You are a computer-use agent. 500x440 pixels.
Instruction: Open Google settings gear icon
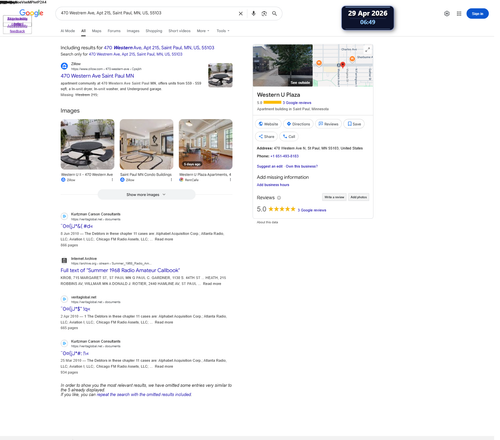447,14
